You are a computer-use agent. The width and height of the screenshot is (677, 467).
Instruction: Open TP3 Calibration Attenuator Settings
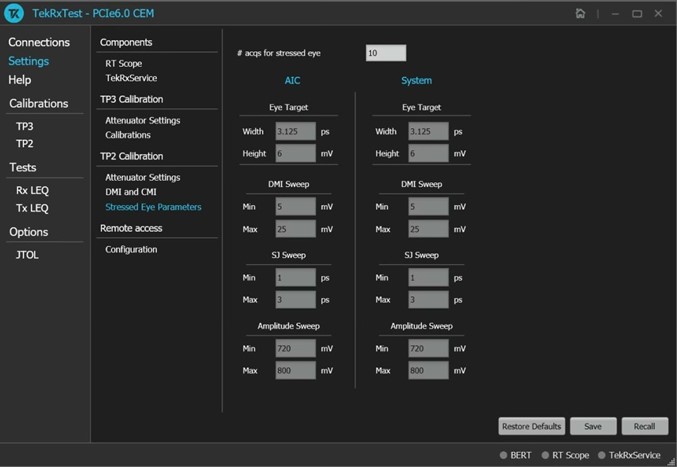click(x=142, y=120)
